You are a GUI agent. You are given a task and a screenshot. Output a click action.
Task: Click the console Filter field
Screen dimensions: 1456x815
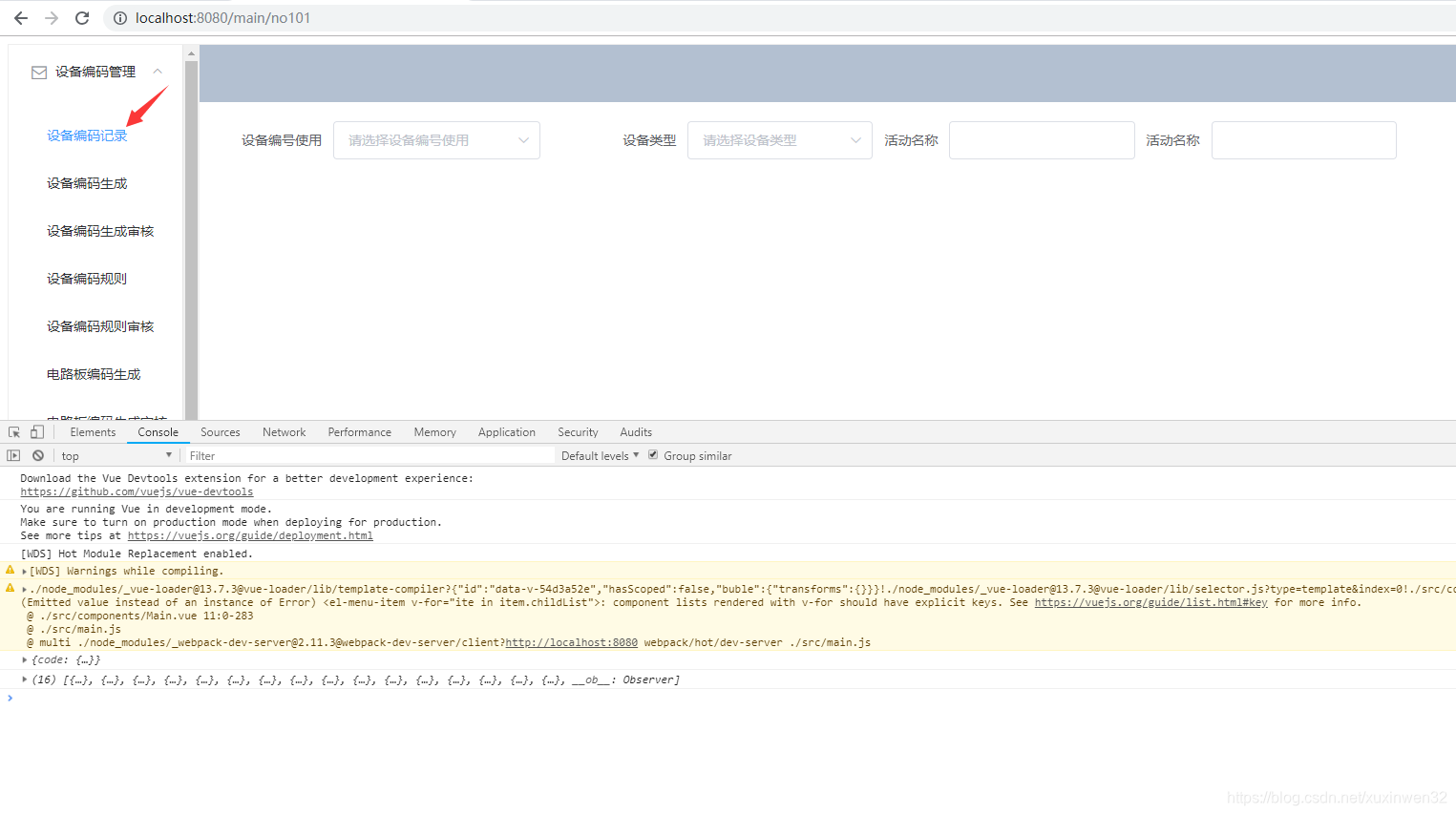click(x=369, y=456)
